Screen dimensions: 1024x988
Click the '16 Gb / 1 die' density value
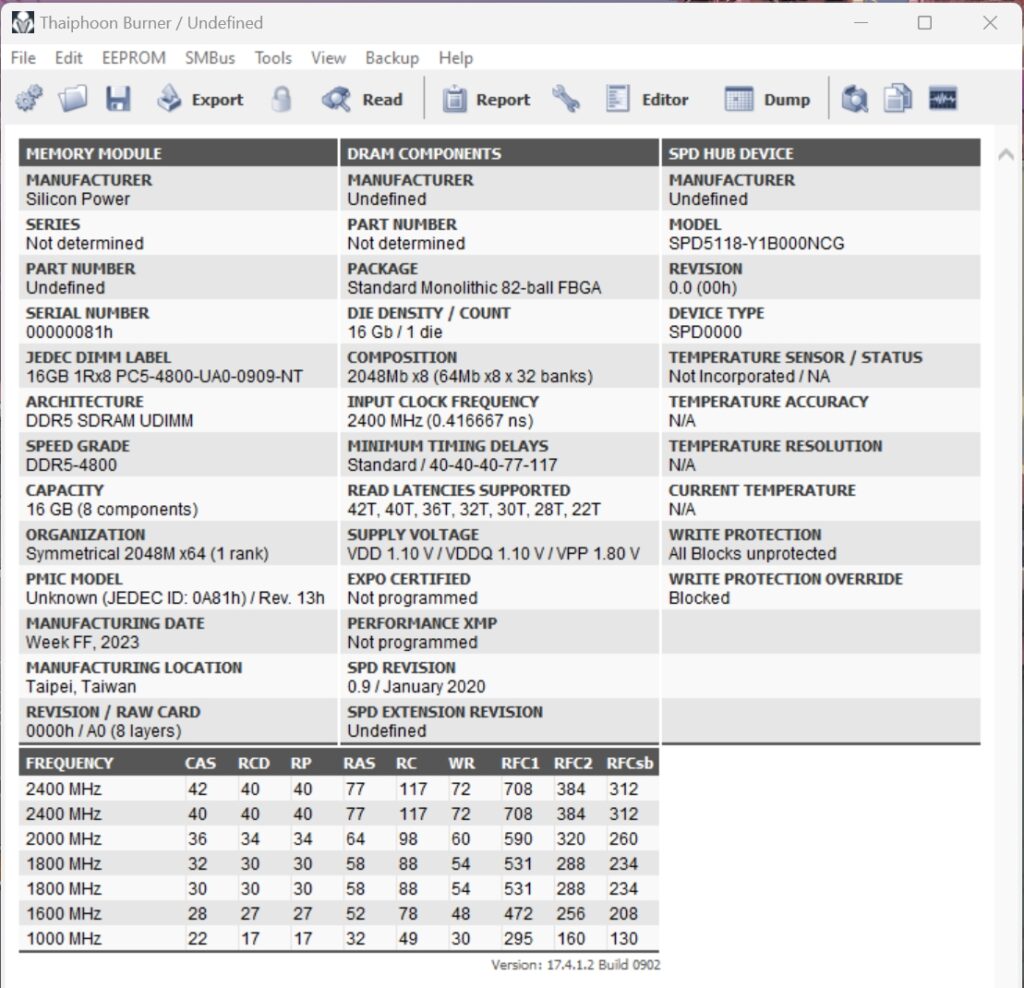click(x=394, y=332)
